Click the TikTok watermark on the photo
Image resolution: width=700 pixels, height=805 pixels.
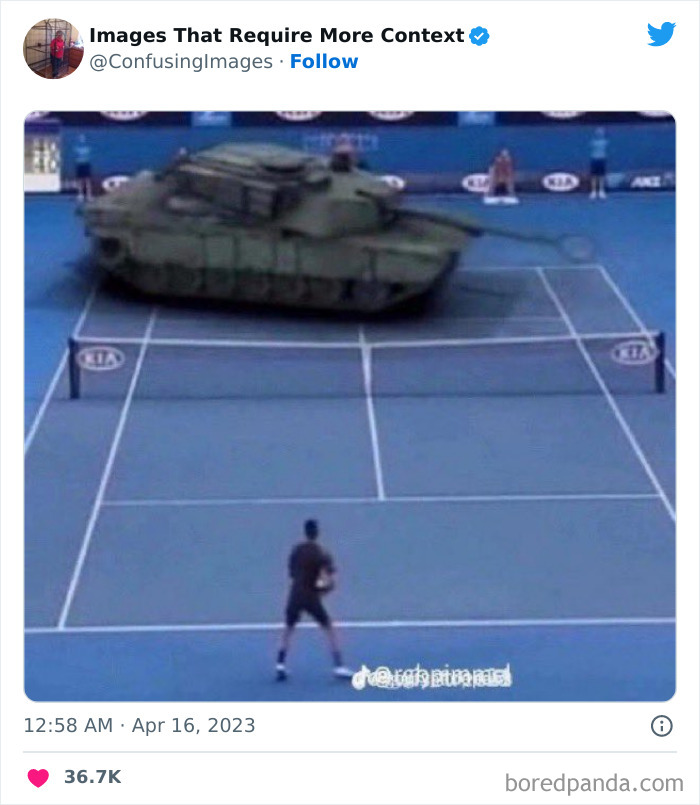(x=431, y=676)
